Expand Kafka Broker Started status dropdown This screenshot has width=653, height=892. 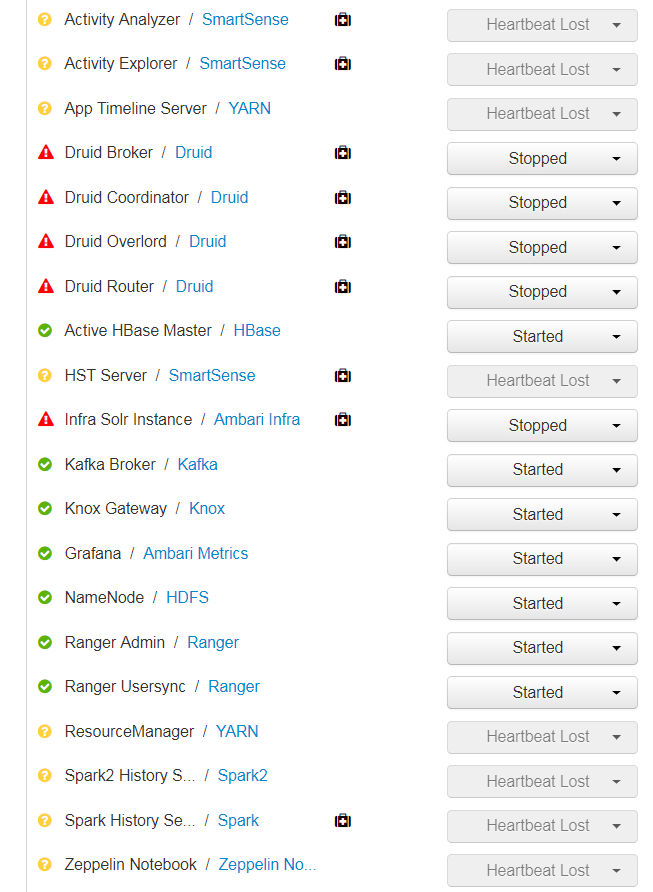click(x=541, y=470)
